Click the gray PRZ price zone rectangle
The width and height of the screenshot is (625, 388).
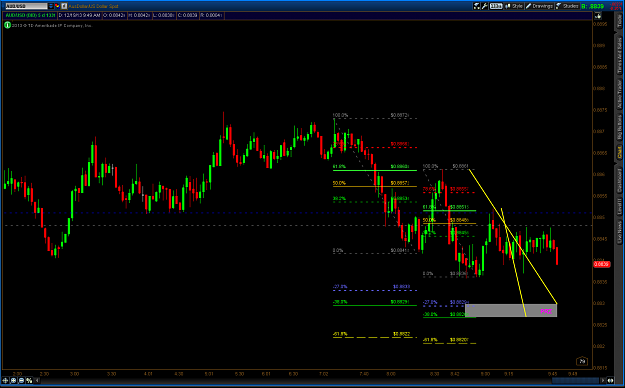click(x=511, y=310)
